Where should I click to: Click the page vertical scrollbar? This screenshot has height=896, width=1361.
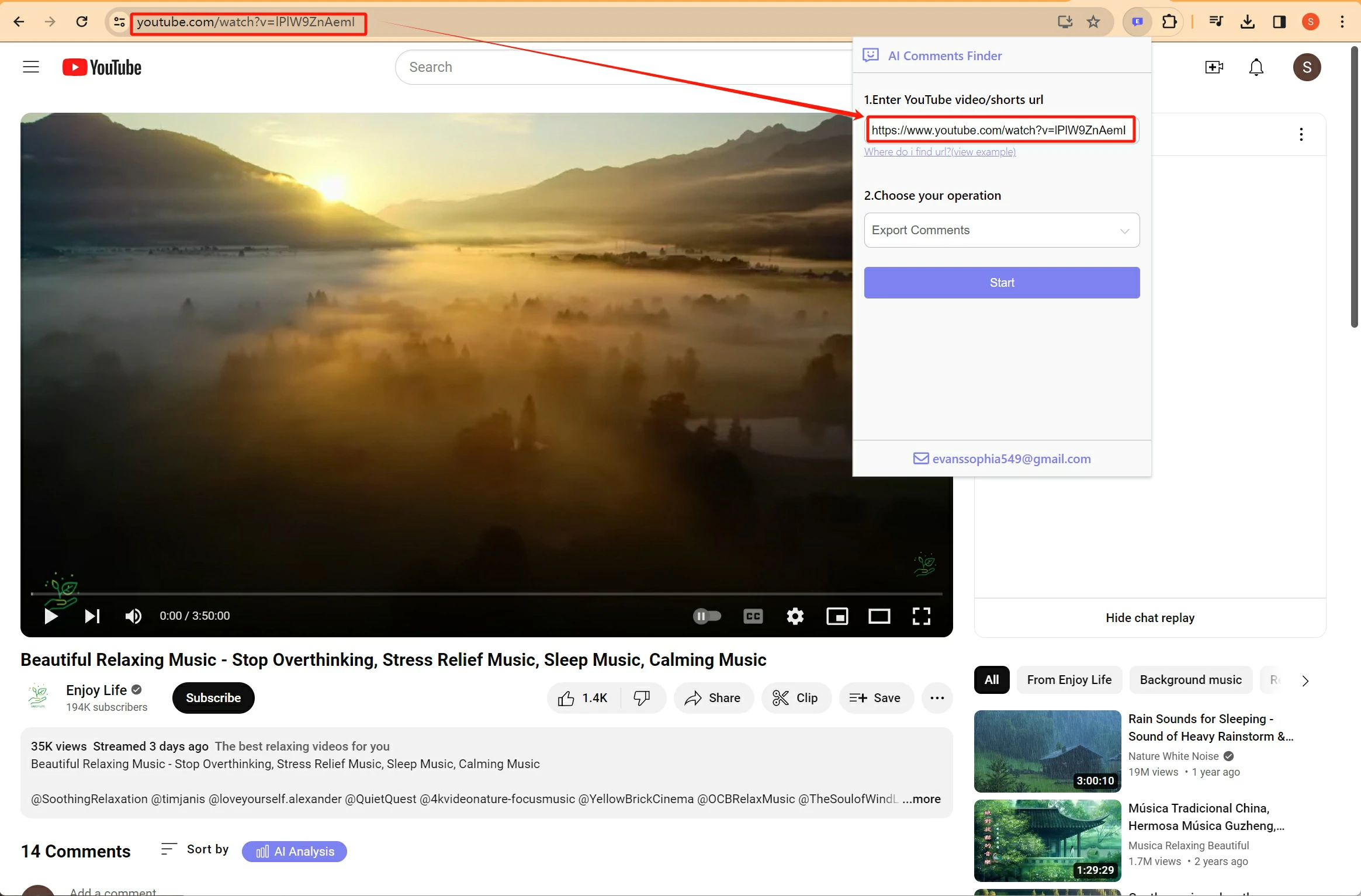click(1355, 187)
